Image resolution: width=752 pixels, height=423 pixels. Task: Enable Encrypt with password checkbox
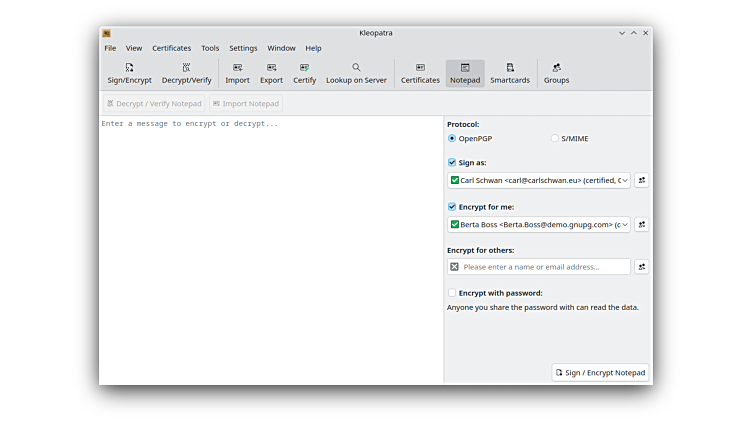[452, 293]
